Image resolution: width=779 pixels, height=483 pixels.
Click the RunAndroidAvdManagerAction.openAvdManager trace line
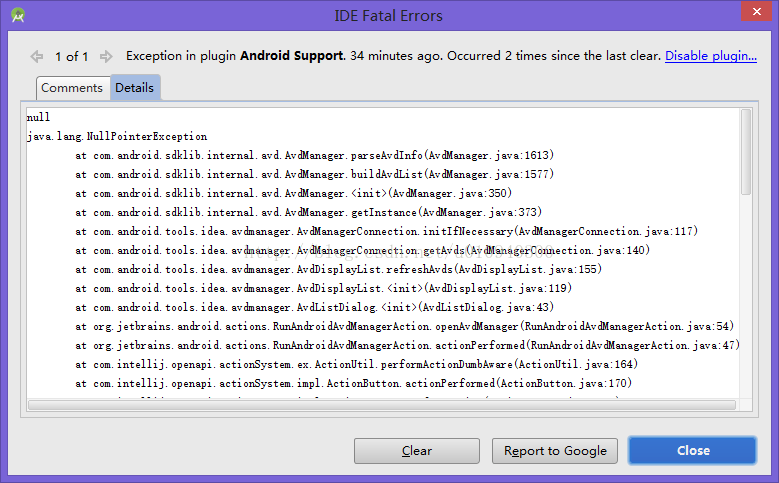click(x=405, y=326)
